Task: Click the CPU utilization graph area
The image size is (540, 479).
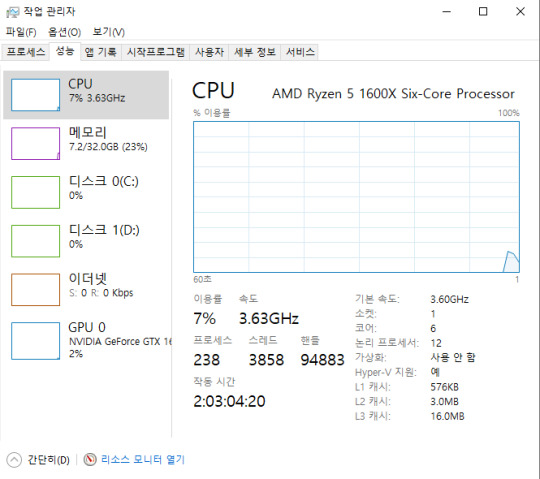Action: point(356,197)
